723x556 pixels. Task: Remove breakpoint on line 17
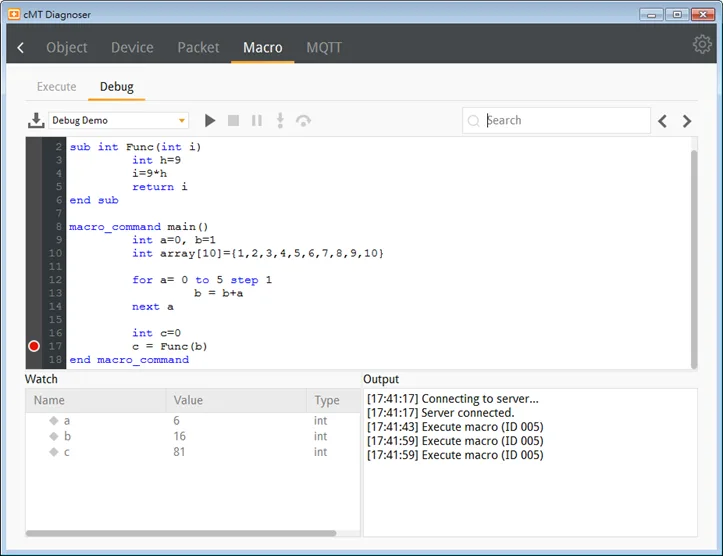tap(34, 346)
